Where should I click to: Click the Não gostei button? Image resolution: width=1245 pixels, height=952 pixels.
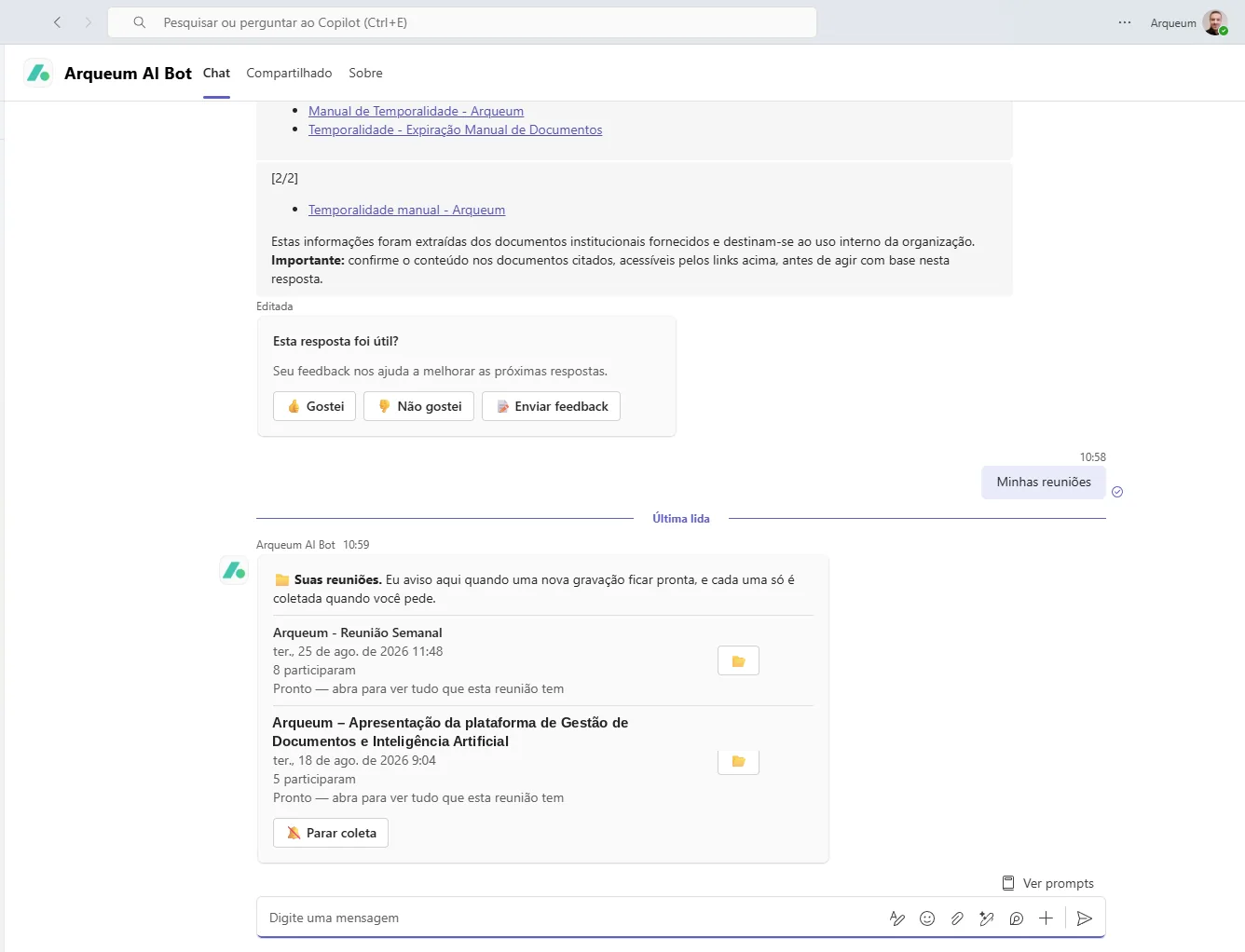click(x=419, y=406)
